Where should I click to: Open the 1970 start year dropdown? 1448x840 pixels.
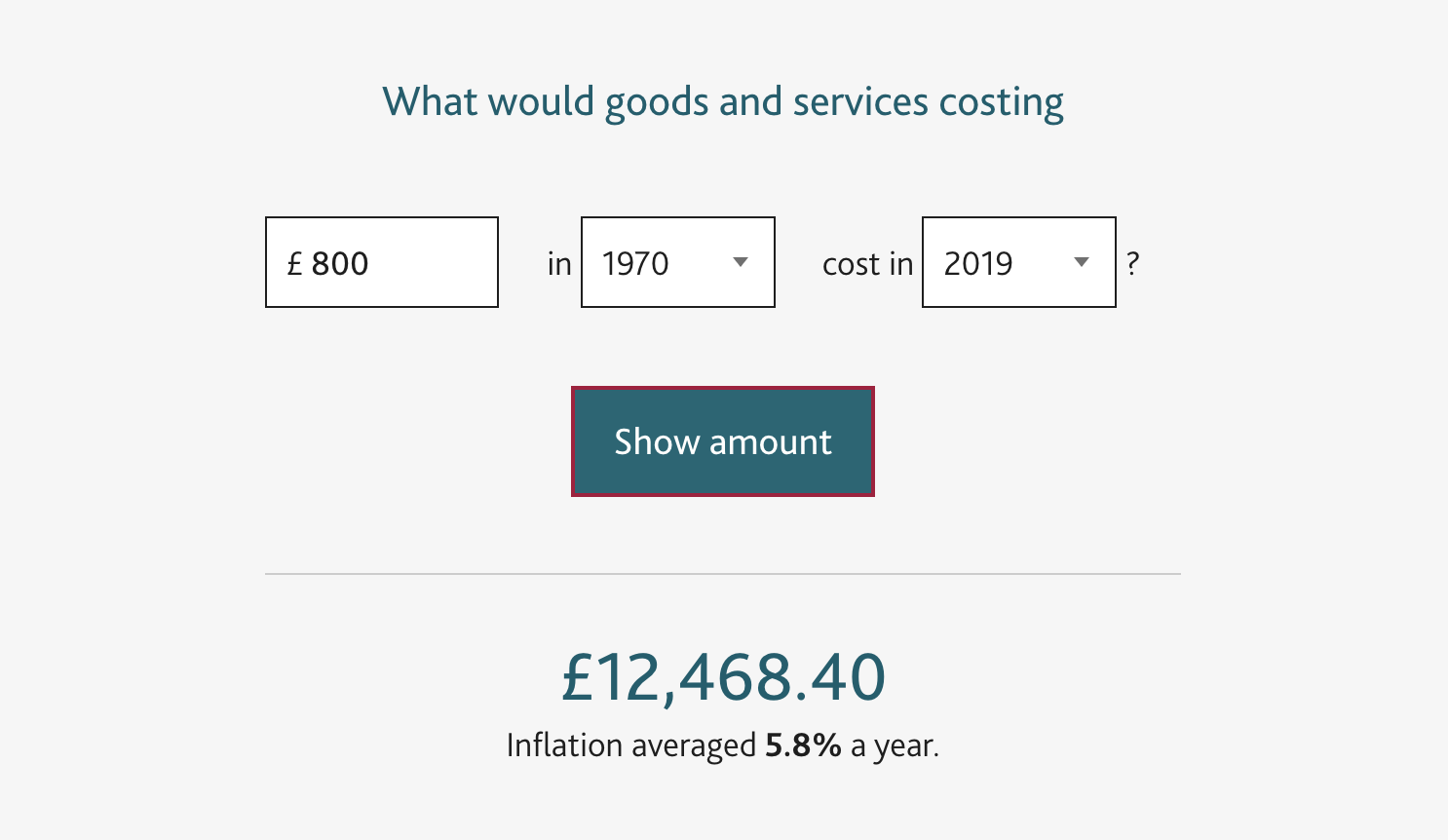(x=678, y=262)
